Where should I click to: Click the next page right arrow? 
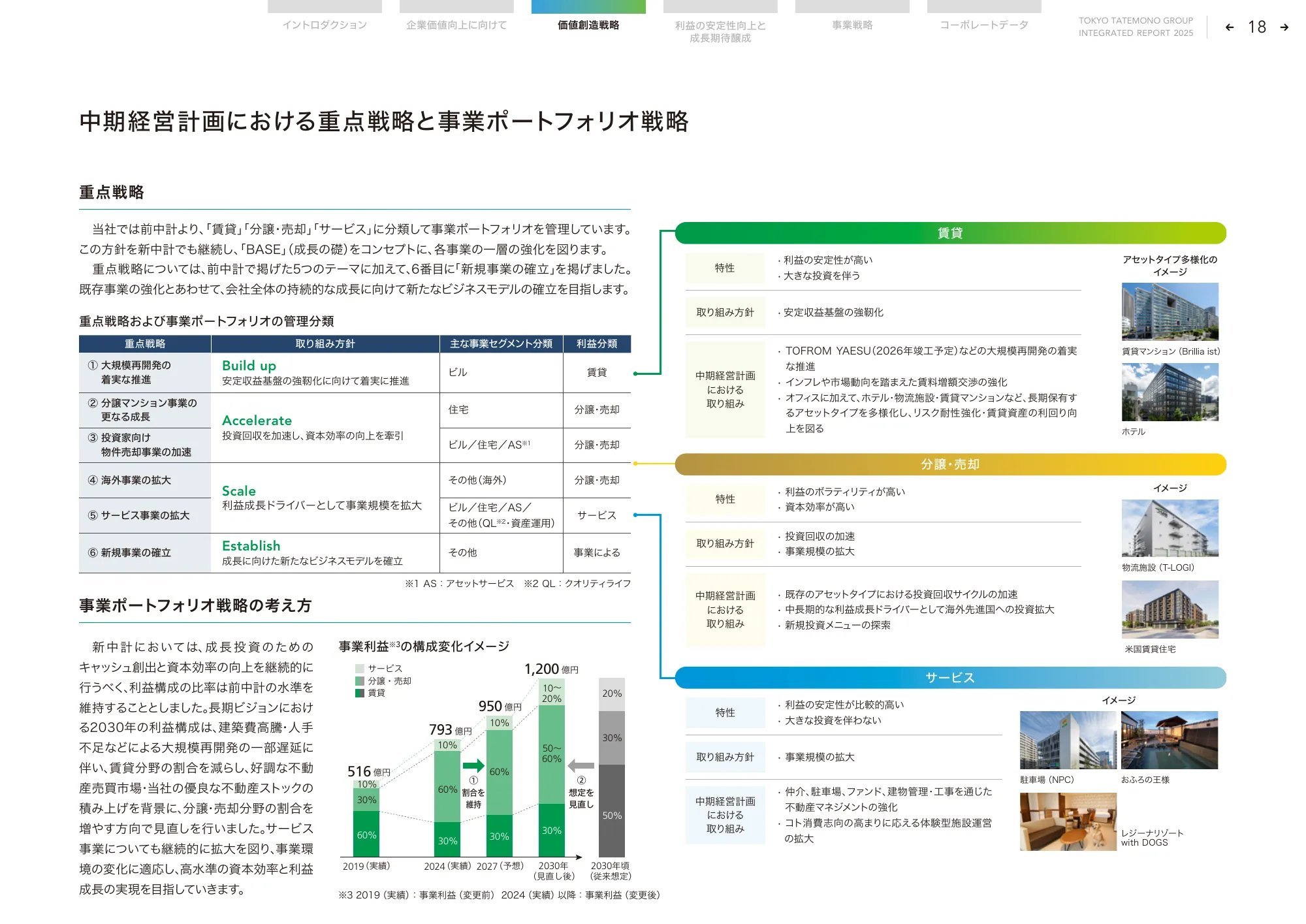1284,27
